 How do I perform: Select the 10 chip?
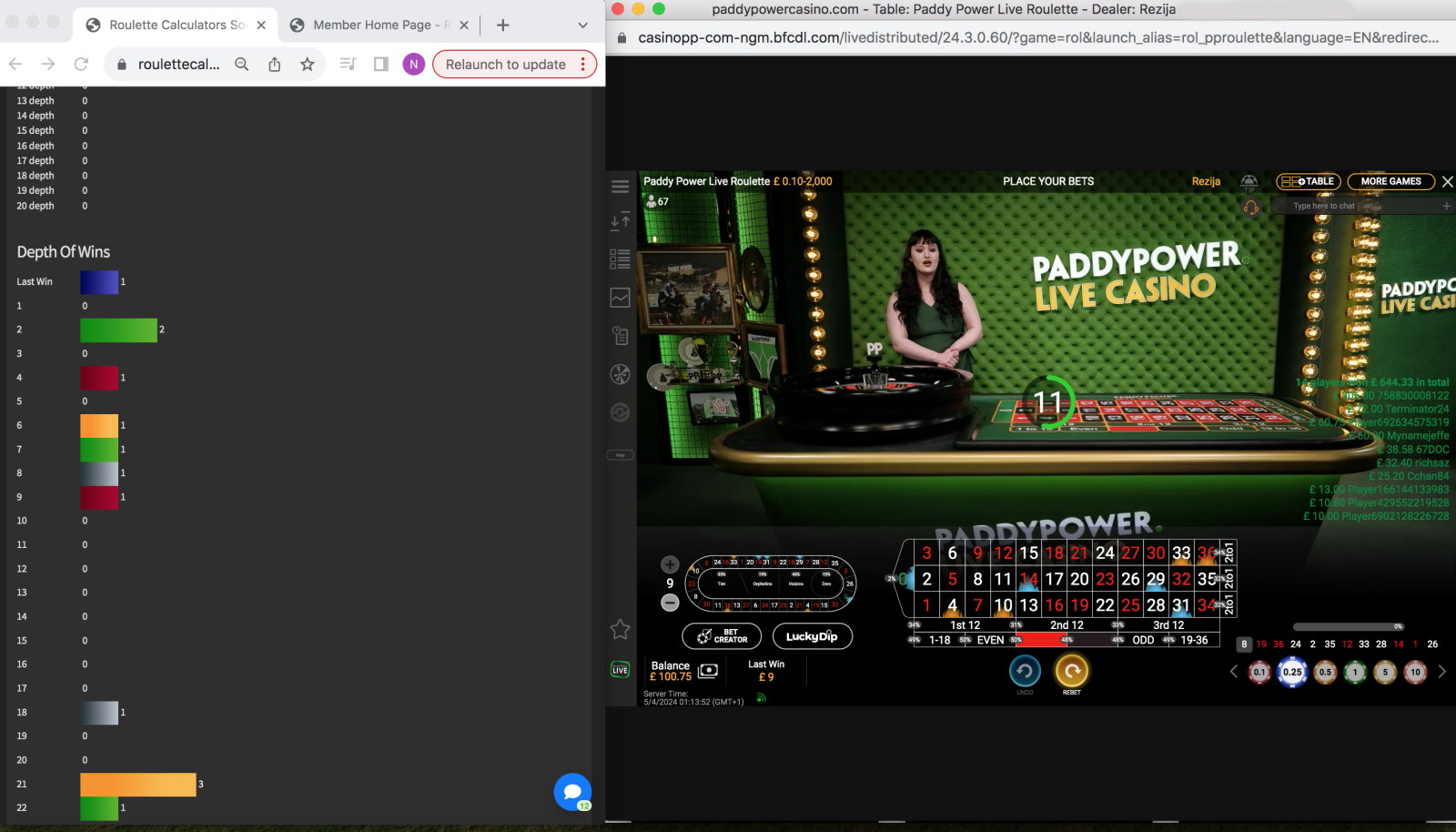(1415, 673)
